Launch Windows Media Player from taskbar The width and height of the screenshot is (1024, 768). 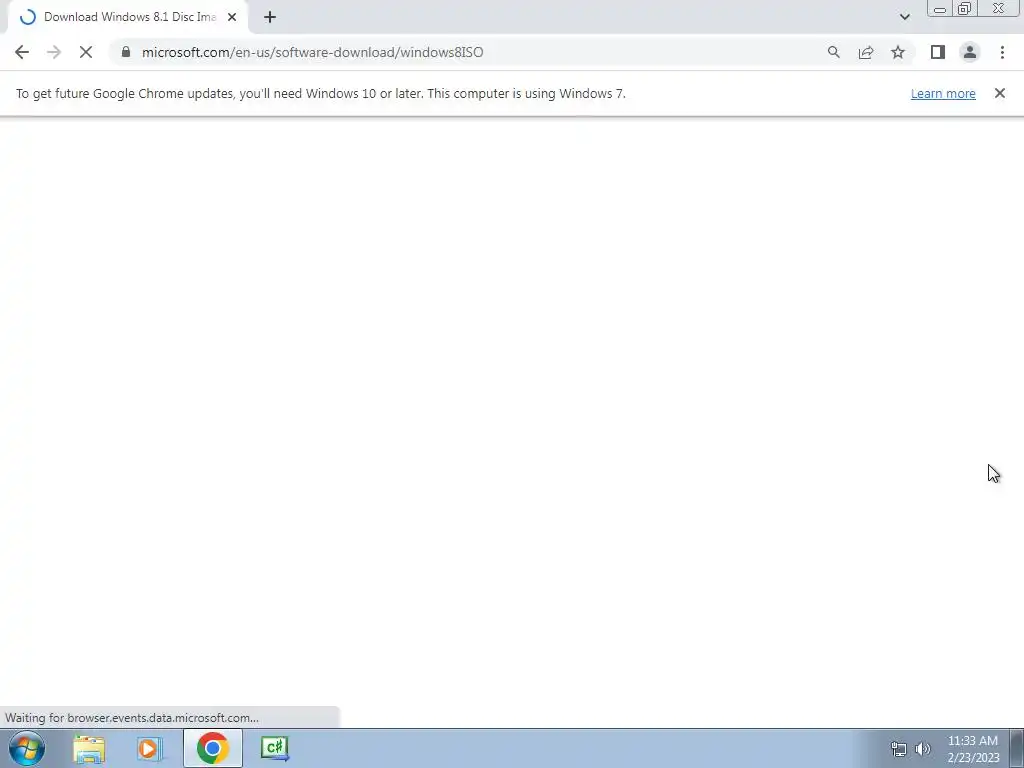click(x=149, y=748)
